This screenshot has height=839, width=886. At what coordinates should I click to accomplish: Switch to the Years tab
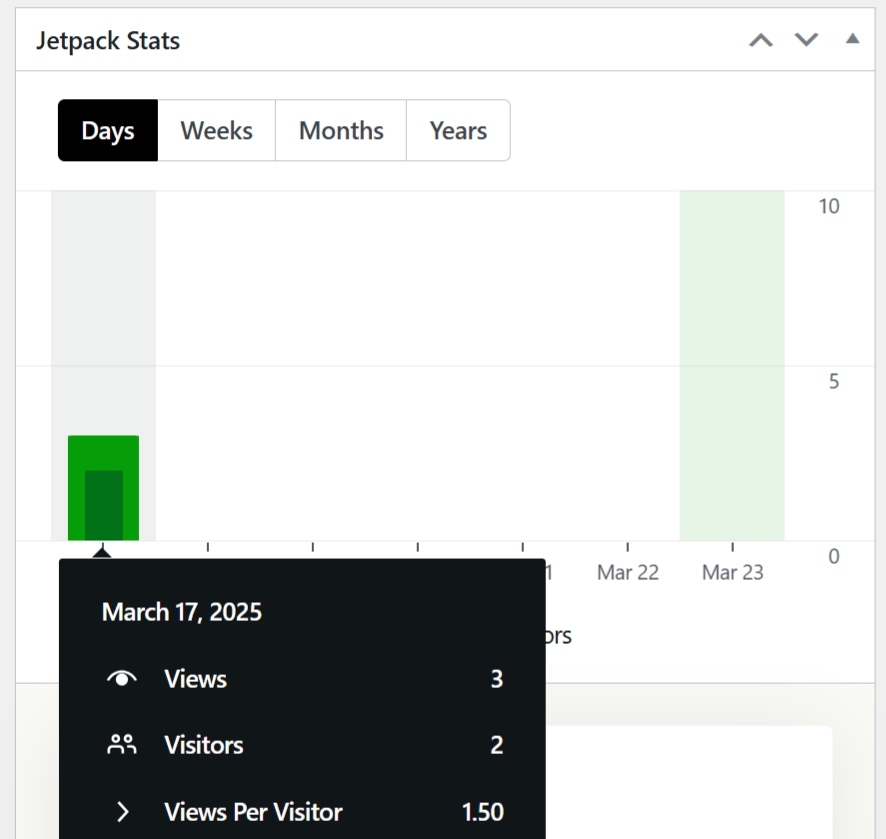[458, 131]
